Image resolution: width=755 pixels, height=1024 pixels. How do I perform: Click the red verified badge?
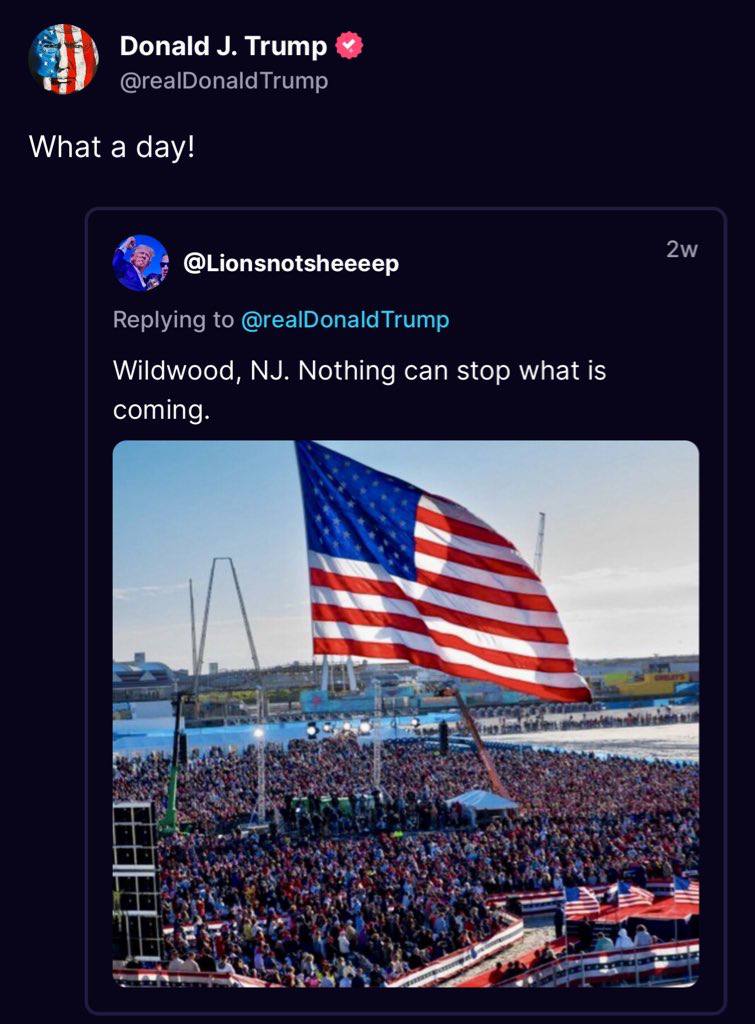pos(349,46)
